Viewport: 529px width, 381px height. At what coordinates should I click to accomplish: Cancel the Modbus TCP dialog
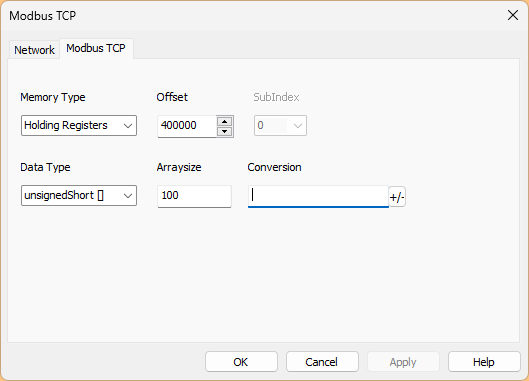click(x=322, y=362)
